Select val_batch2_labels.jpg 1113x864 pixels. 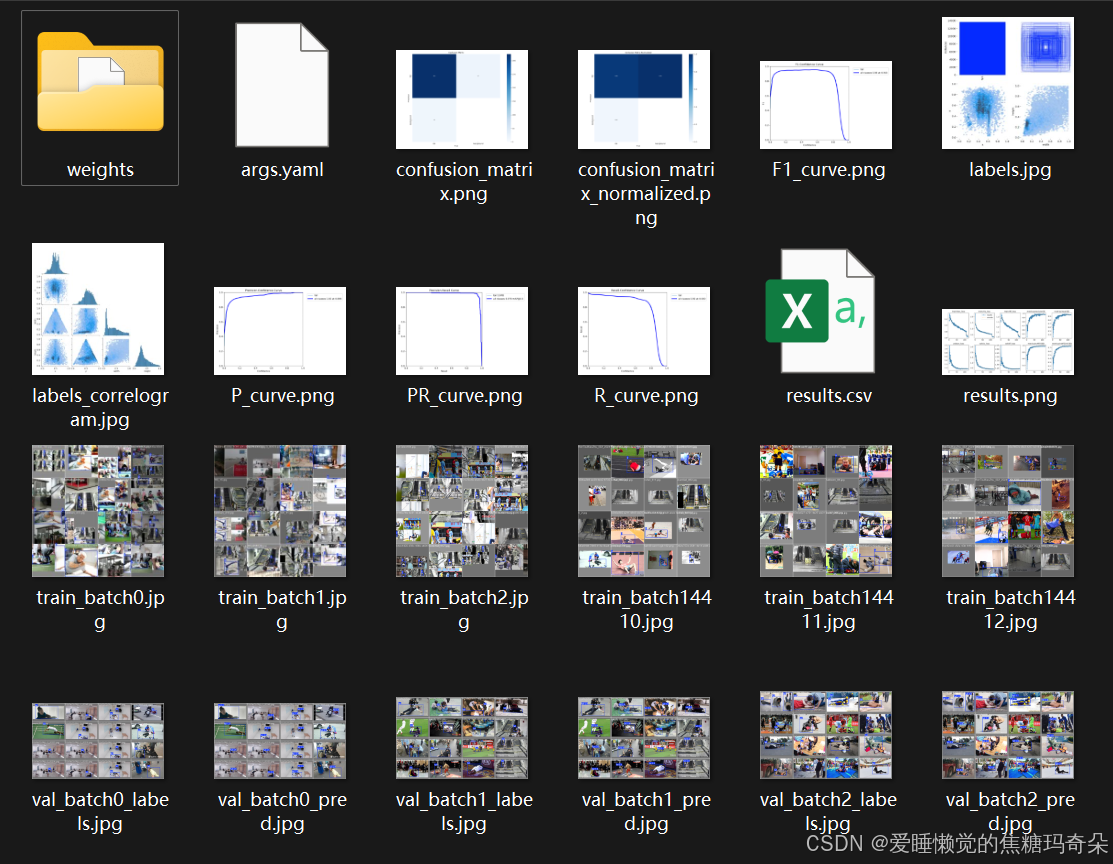point(826,736)
